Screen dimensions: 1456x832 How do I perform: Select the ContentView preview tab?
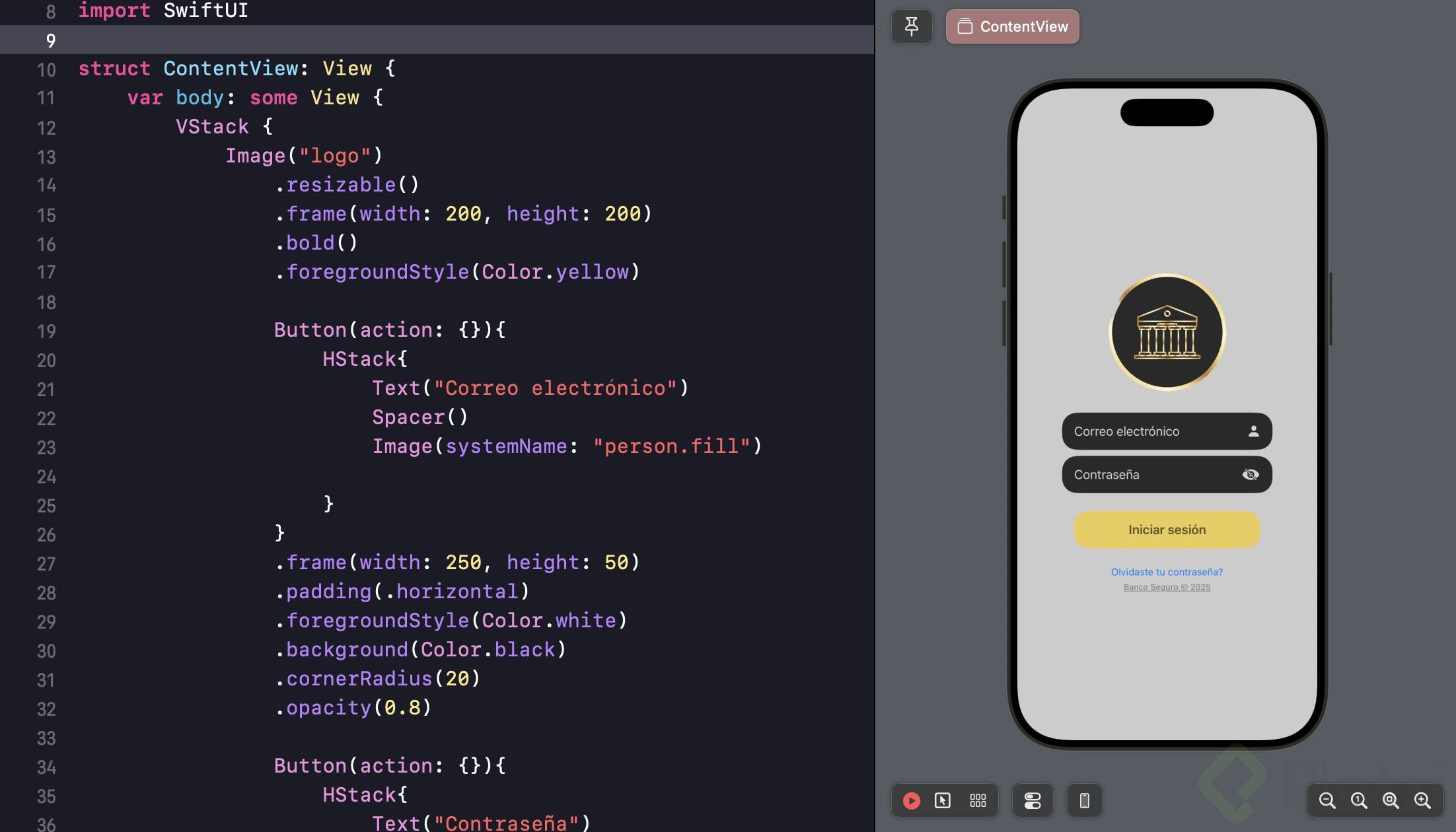[x=1012, y=26]
